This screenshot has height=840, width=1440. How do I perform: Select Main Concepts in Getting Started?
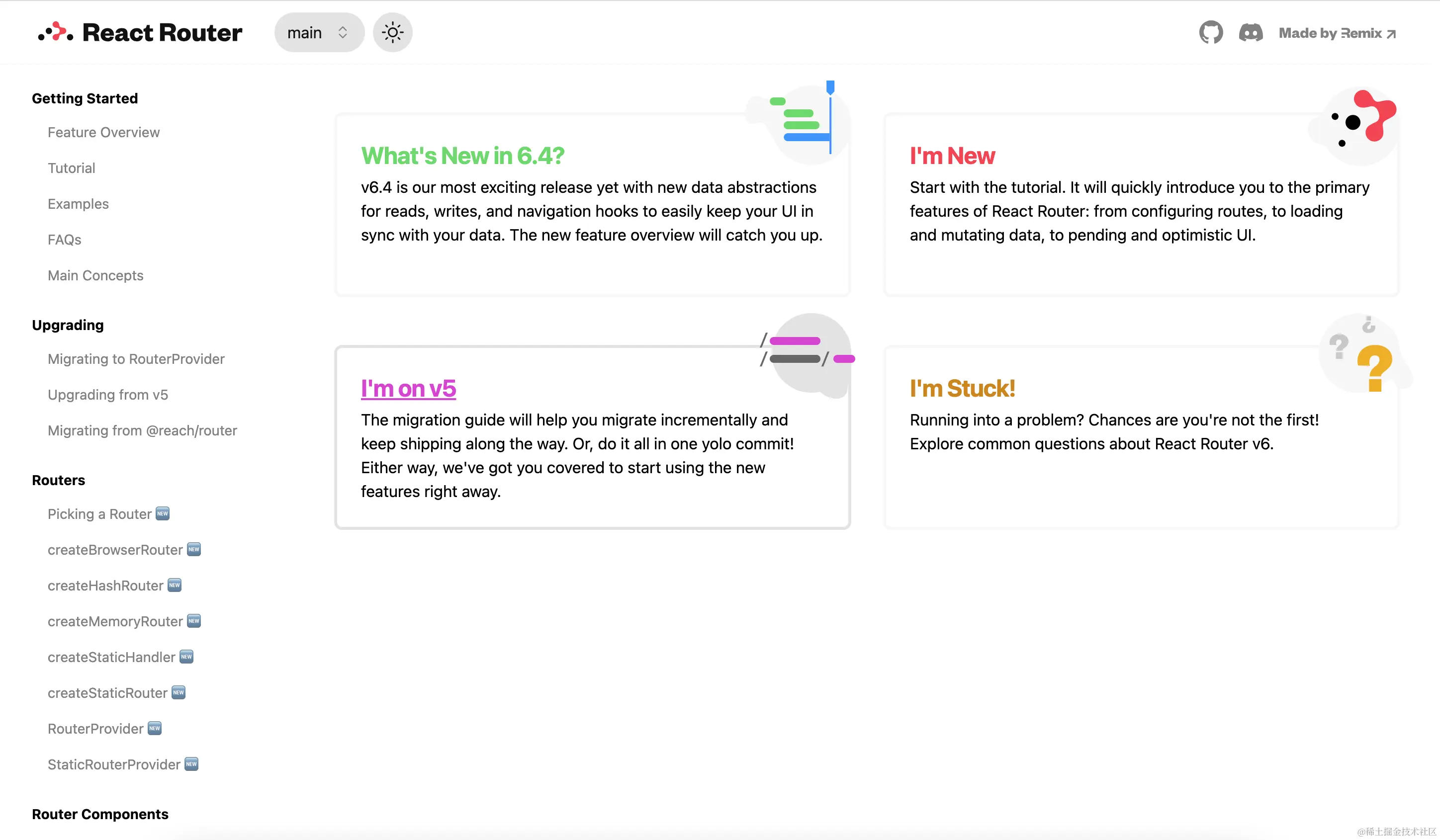coord(95,275)
